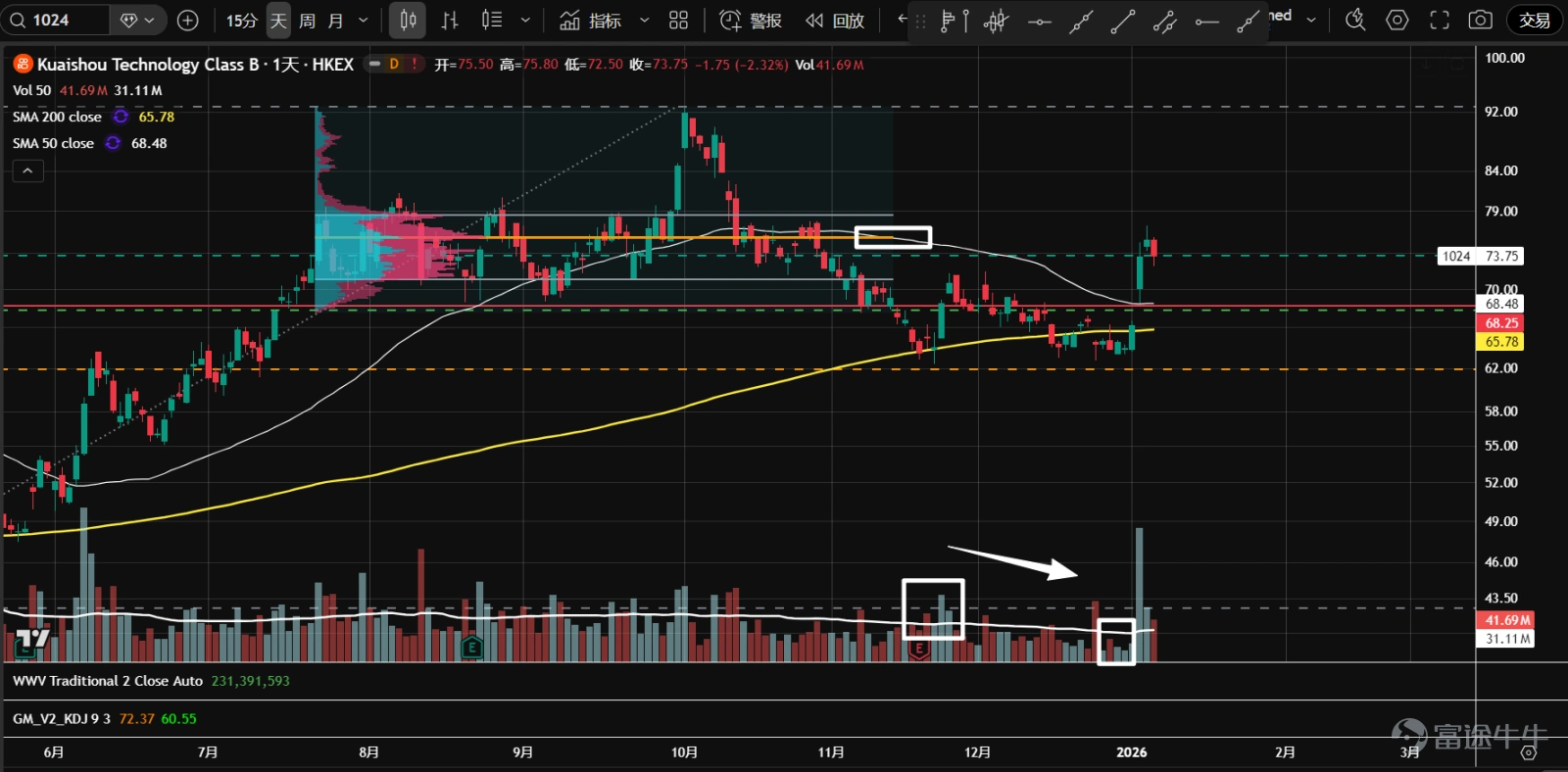Select the candlestick chart type
The height and width of the screenshot is (772, 1568).
[x=408, y=20]
